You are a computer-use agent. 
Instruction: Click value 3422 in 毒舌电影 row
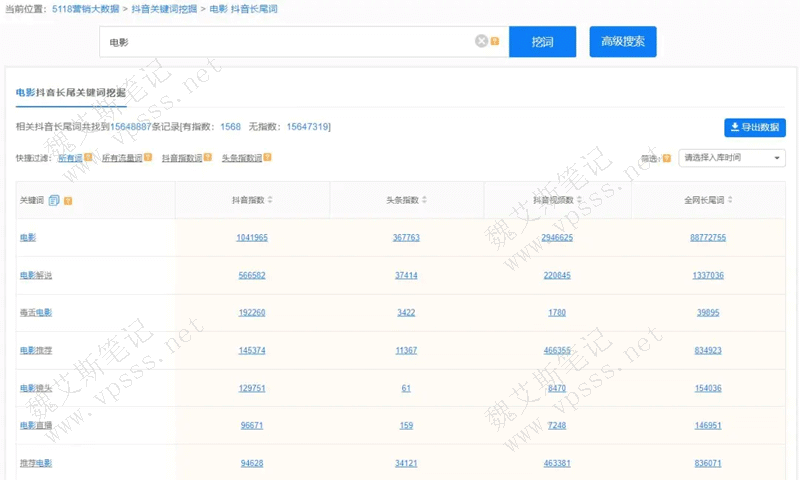(406, 312)
